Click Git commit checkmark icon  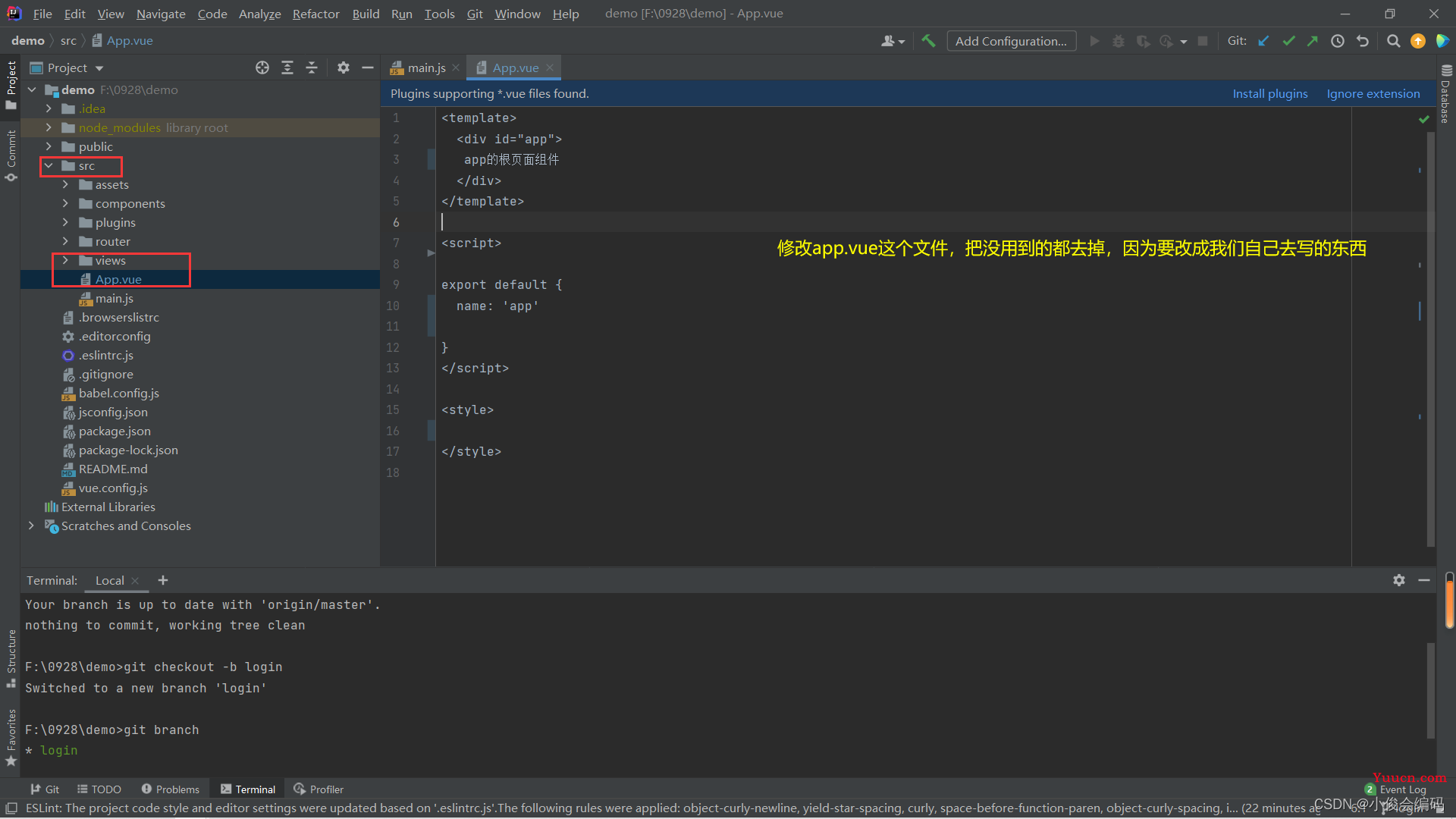point(1288,41)
